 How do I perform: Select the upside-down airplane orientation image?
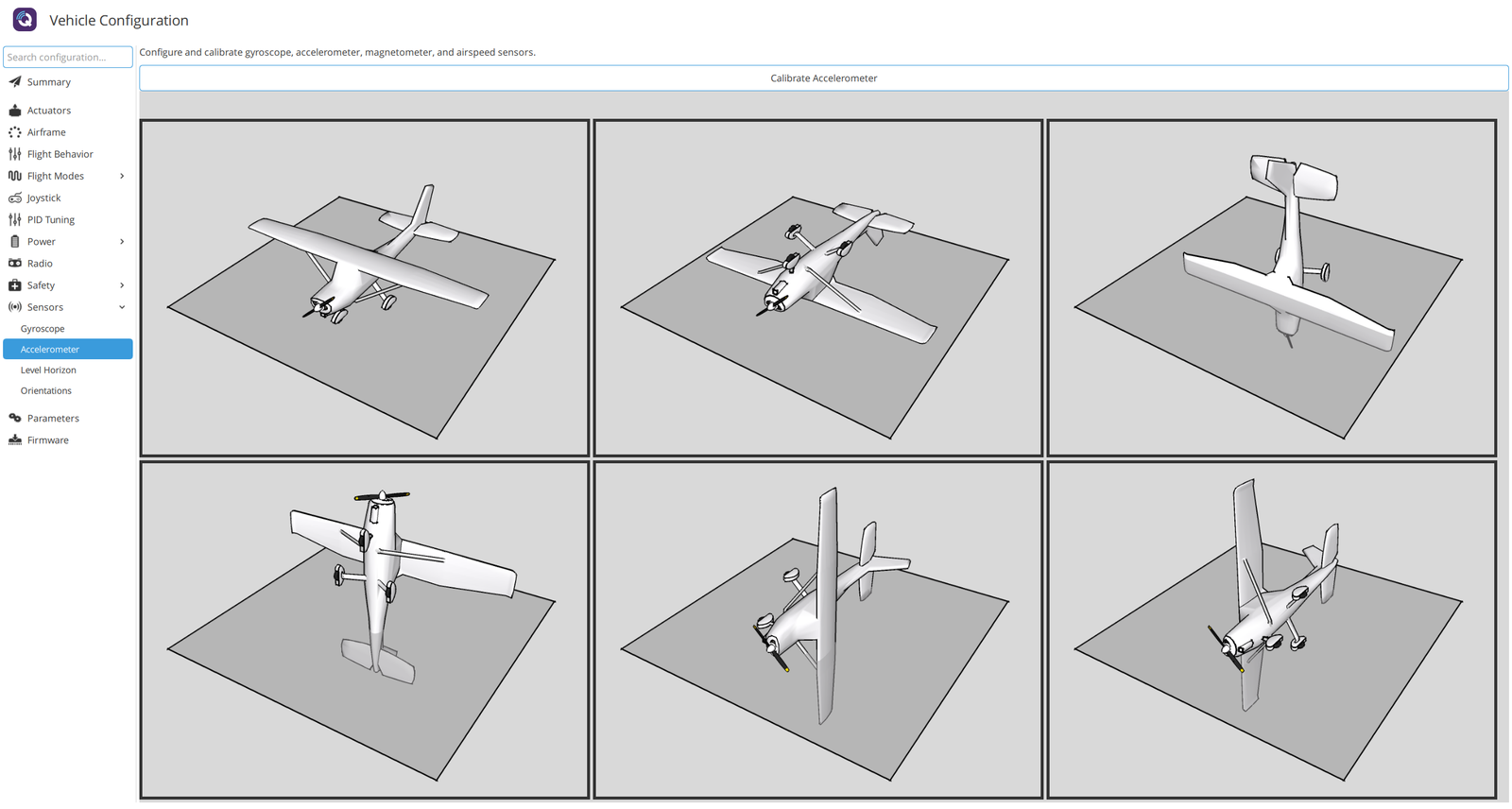[x=818, y=288]
